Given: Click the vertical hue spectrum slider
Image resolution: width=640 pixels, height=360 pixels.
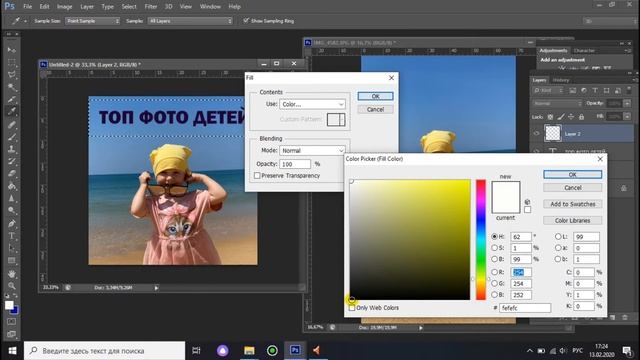Looking at the screenshot, I should 481,240.
